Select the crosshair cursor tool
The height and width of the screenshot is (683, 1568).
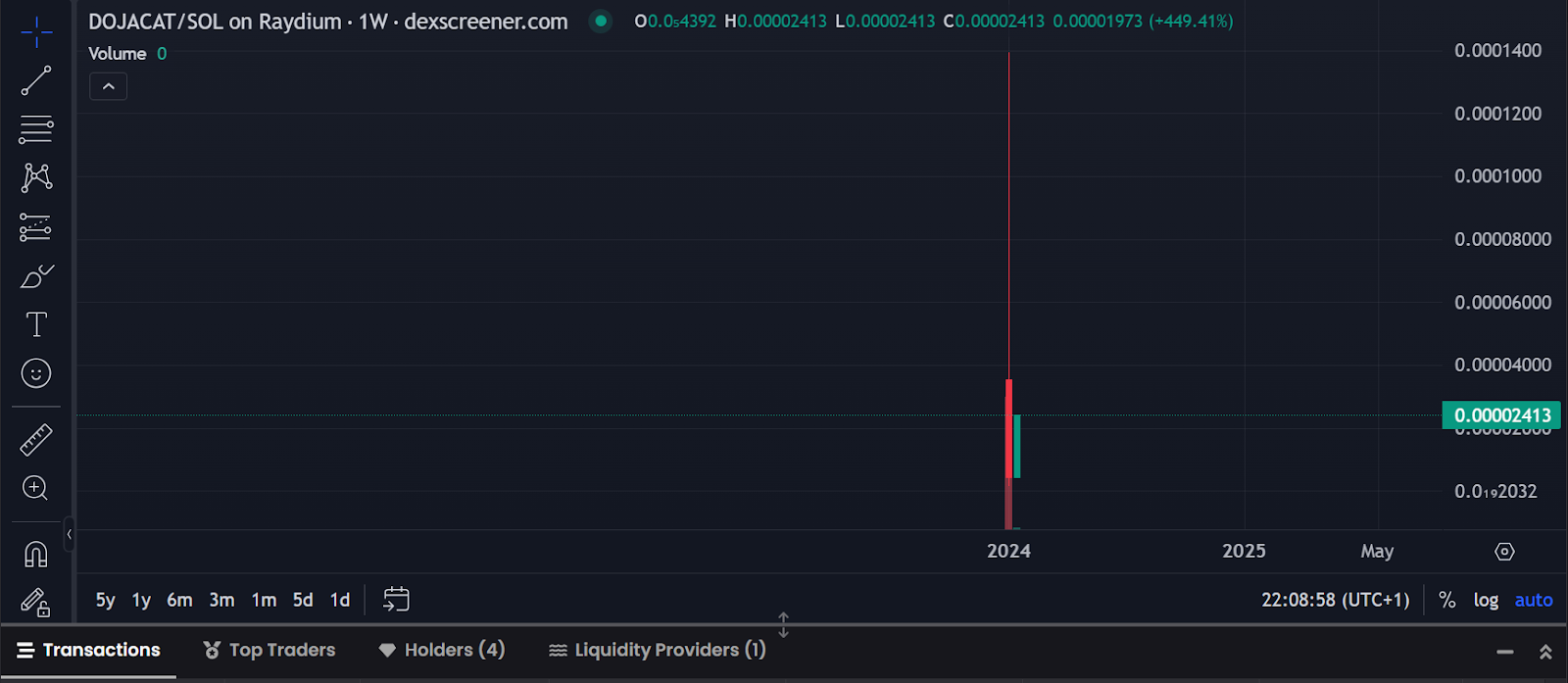pyautogui.click(x=36, y=32)
